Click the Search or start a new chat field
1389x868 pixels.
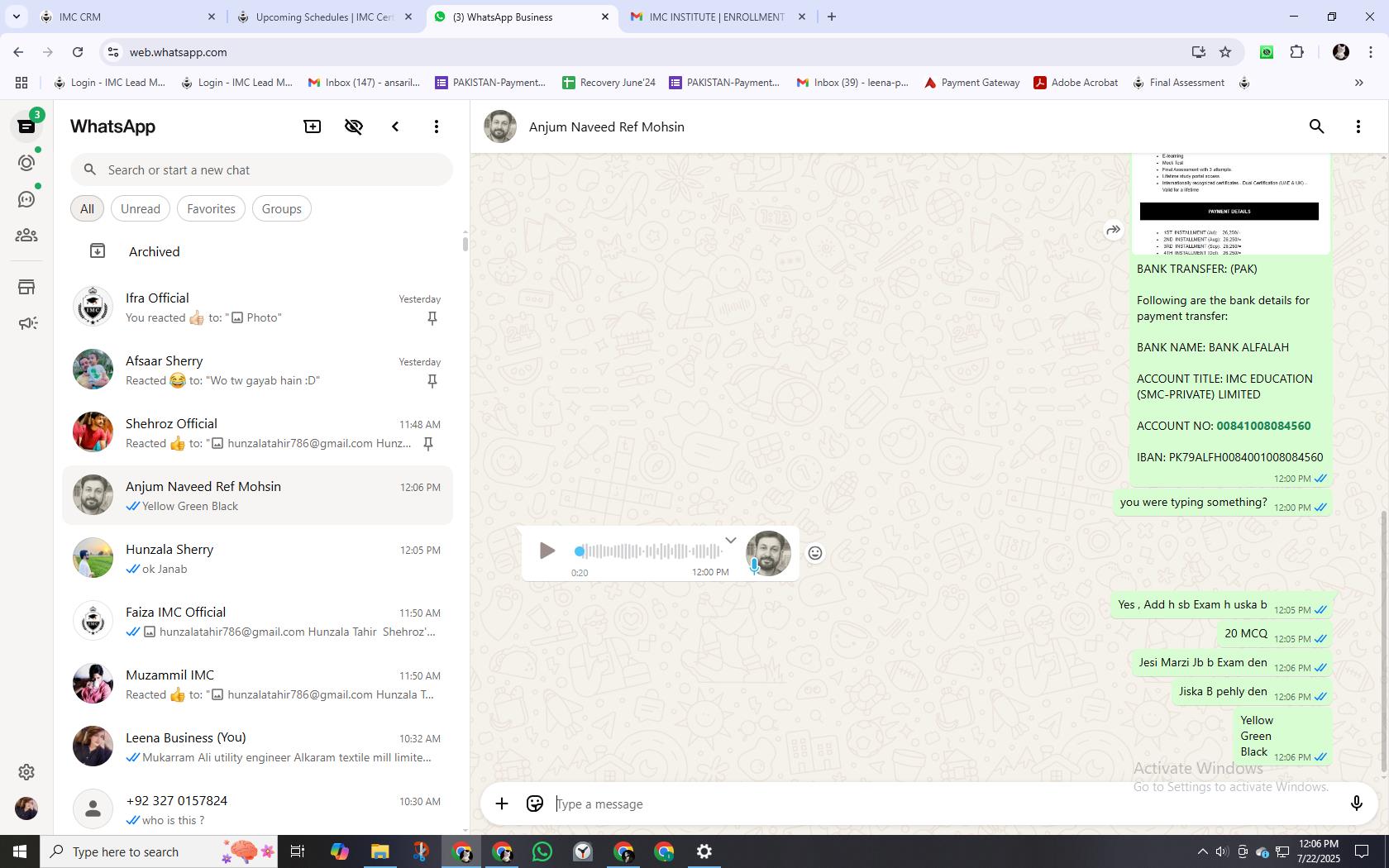pyautogui.click(x=261, y=169)
